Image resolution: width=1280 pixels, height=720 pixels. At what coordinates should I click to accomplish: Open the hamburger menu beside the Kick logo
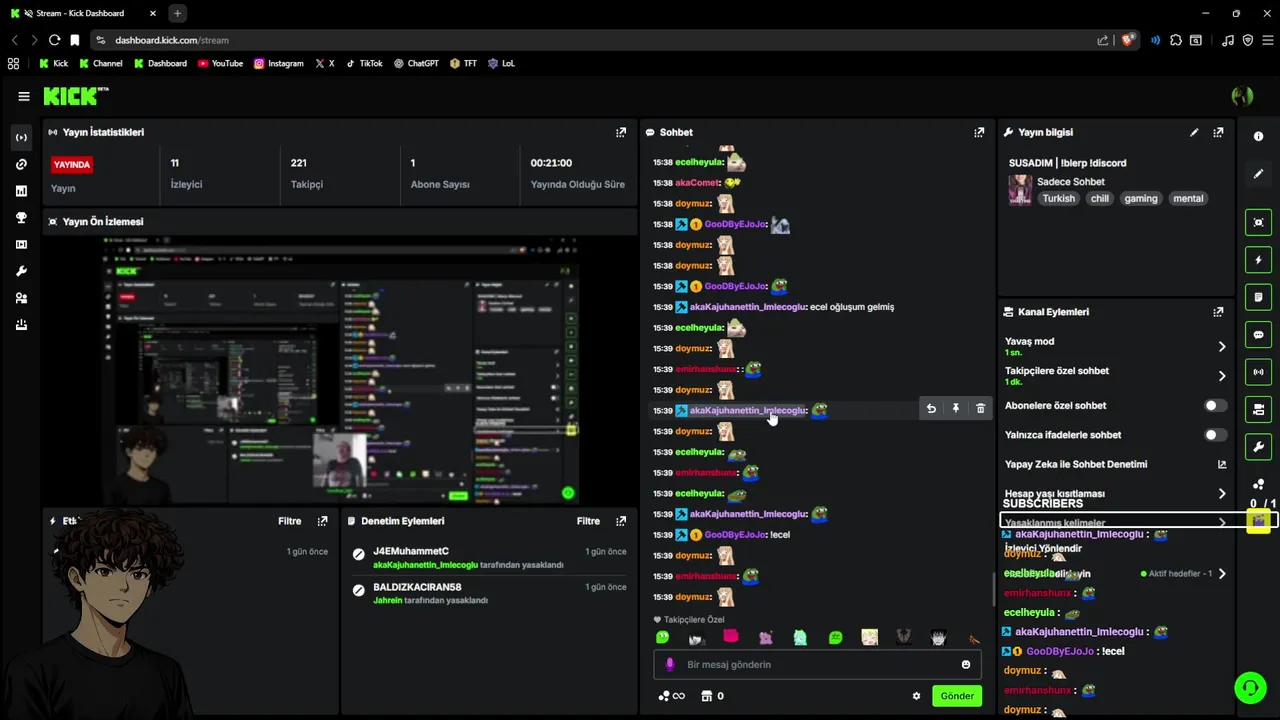coord(24,96)
